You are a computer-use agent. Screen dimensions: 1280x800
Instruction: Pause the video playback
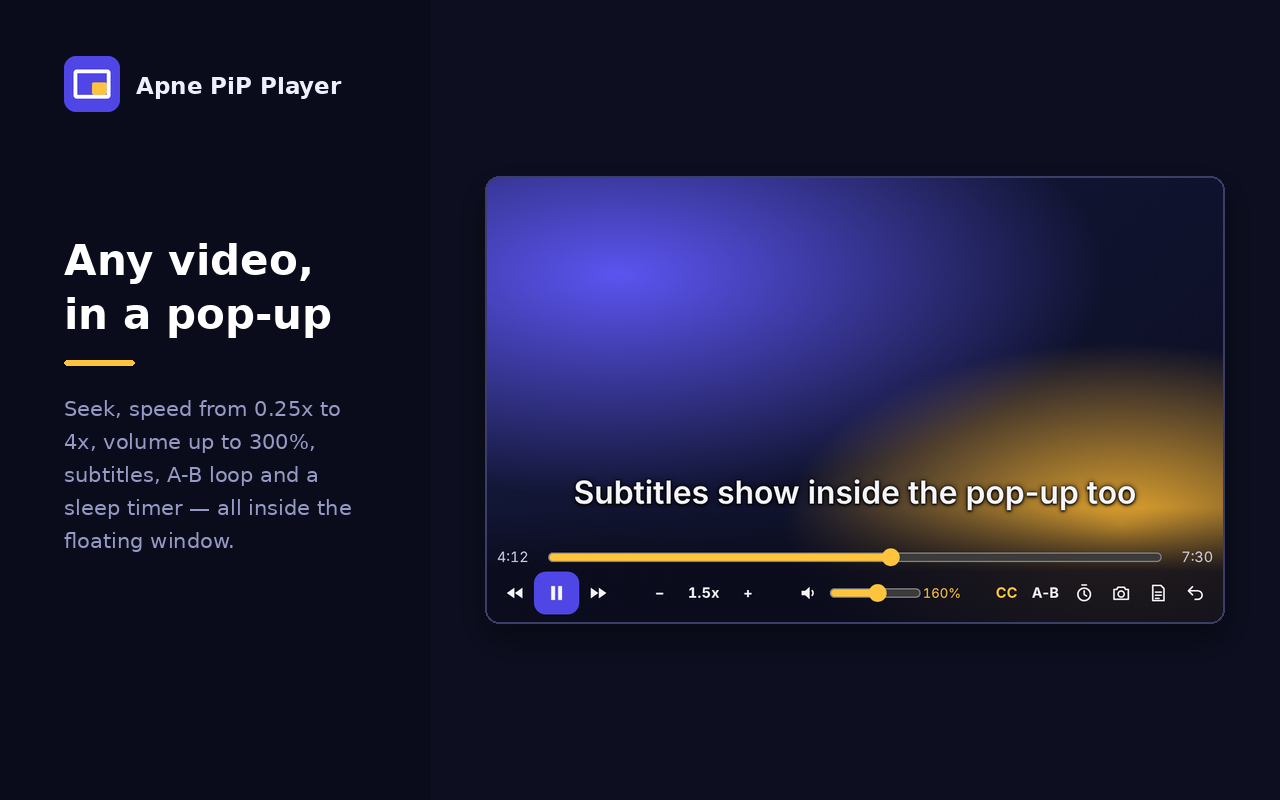point(557,593)
